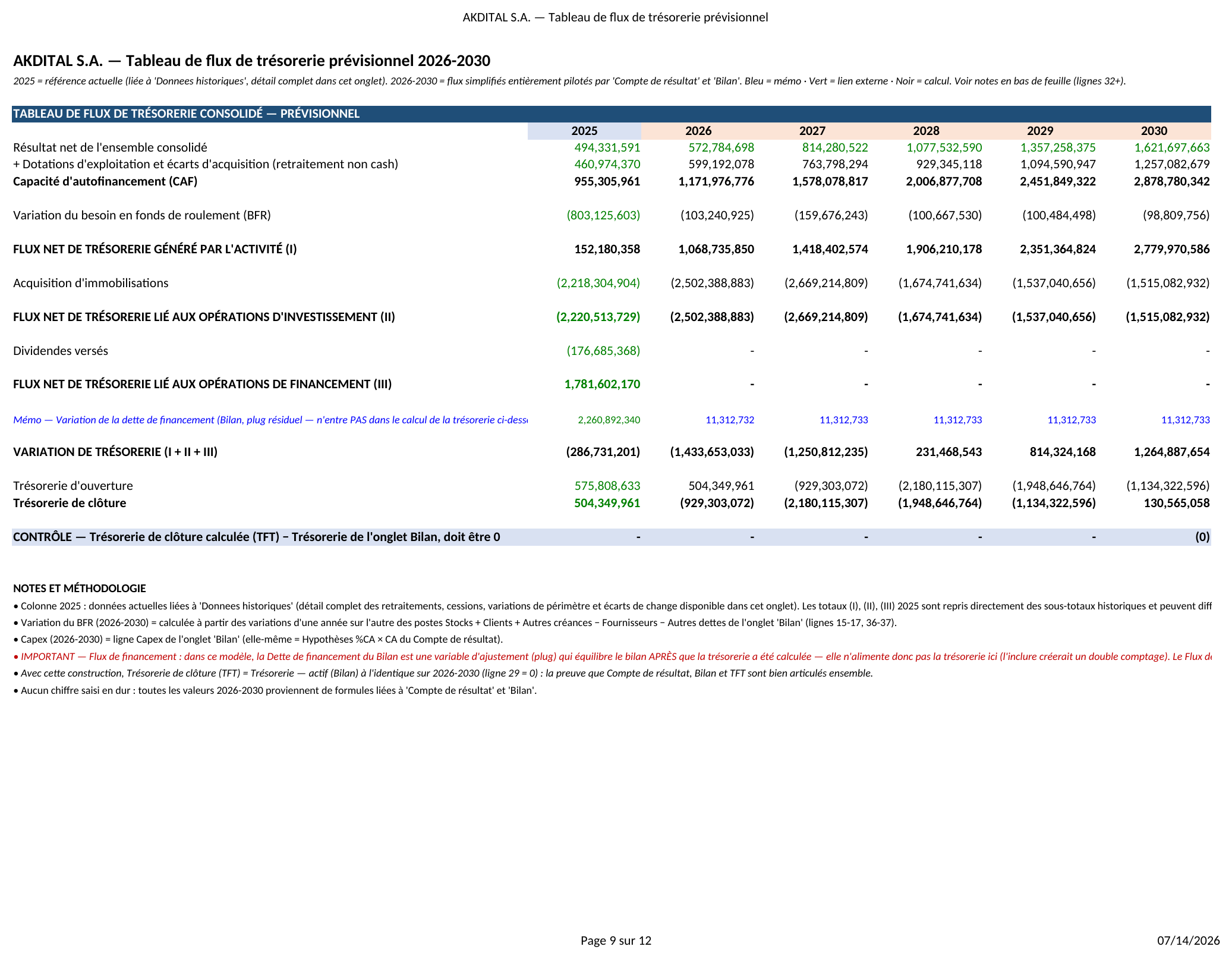Select Trésorerie de clôture 2030 value 130,565,058

tap(1177, 503)
